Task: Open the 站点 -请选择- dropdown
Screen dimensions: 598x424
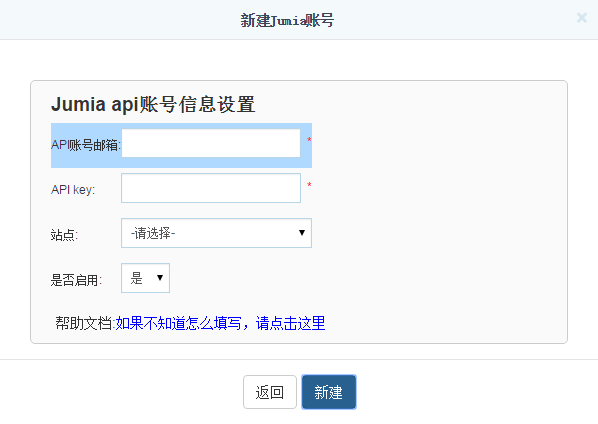Action: click(216, 233)
